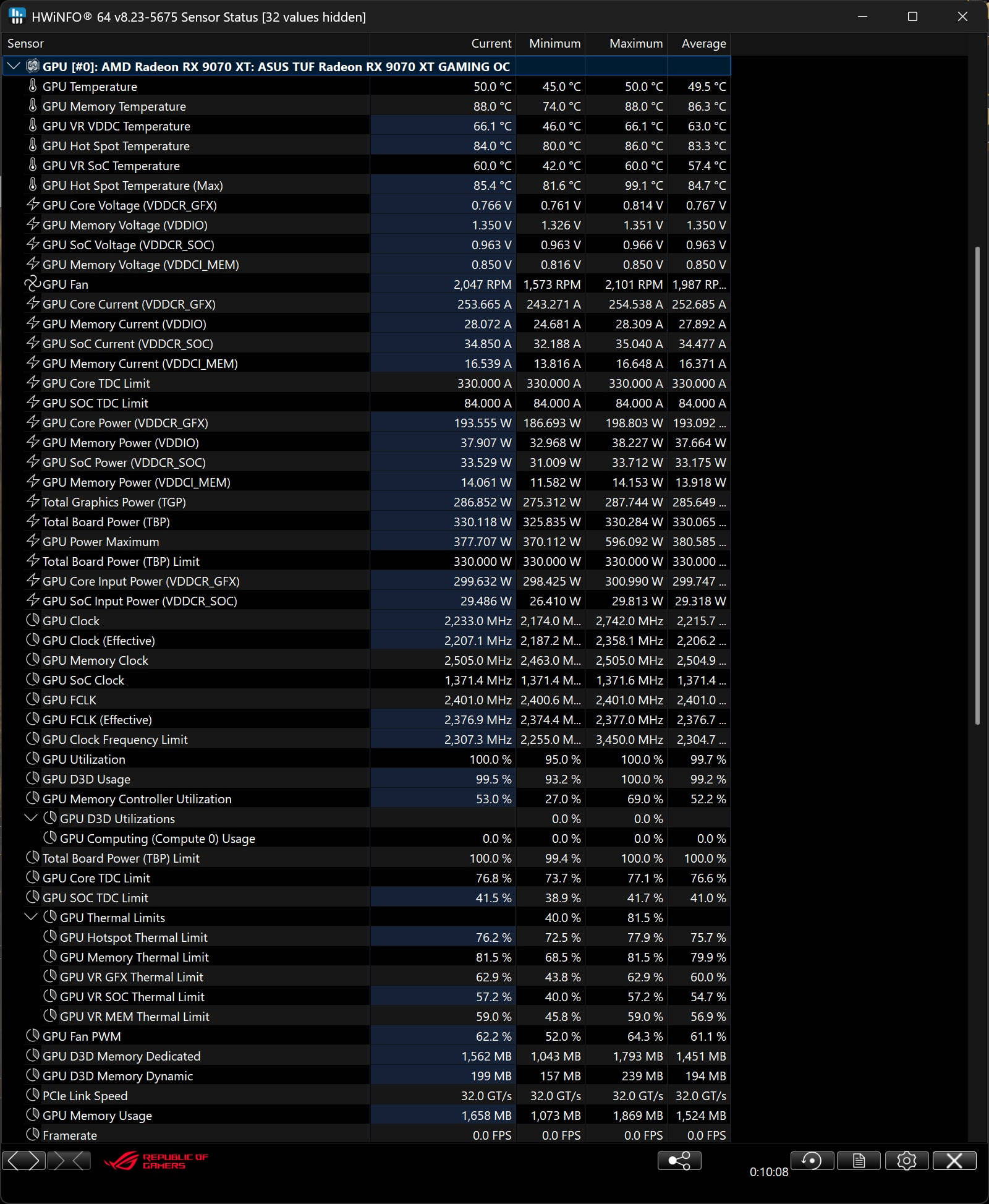Click the GPU Utilization gauge icon

click(x=33, y=759)
